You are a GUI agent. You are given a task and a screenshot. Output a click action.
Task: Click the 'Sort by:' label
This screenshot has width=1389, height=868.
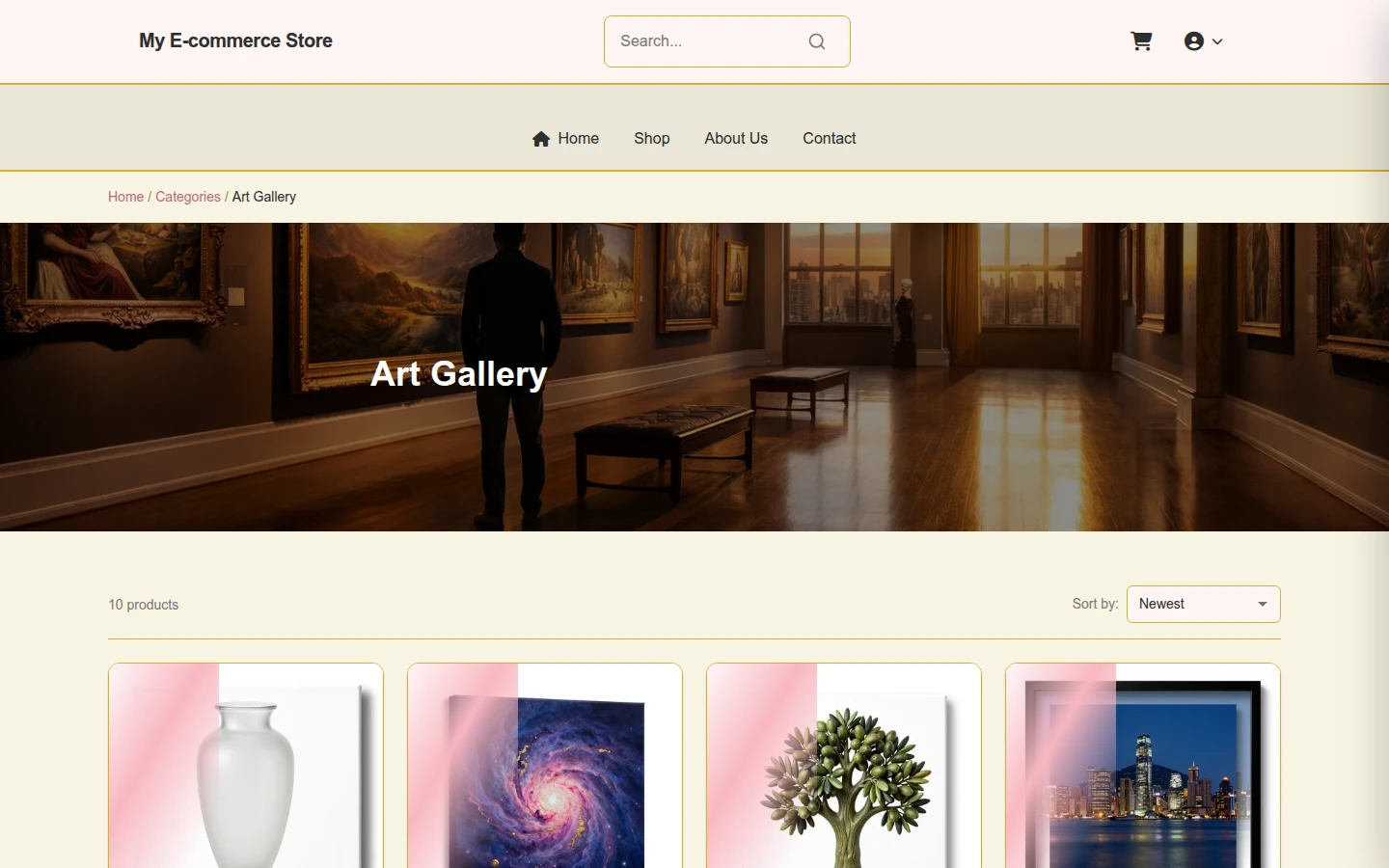[x=1095, y=604]
